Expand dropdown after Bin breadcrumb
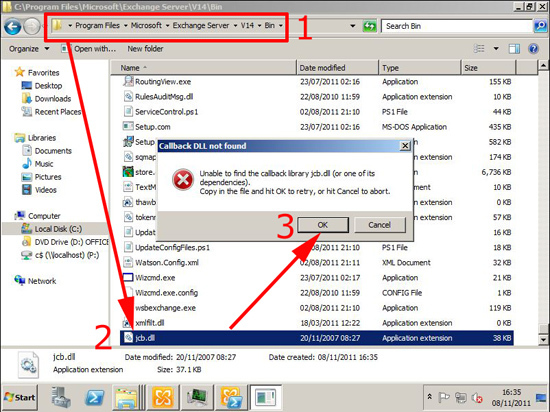The height and width of the screenshot is (412, 550). pos(281,26)
